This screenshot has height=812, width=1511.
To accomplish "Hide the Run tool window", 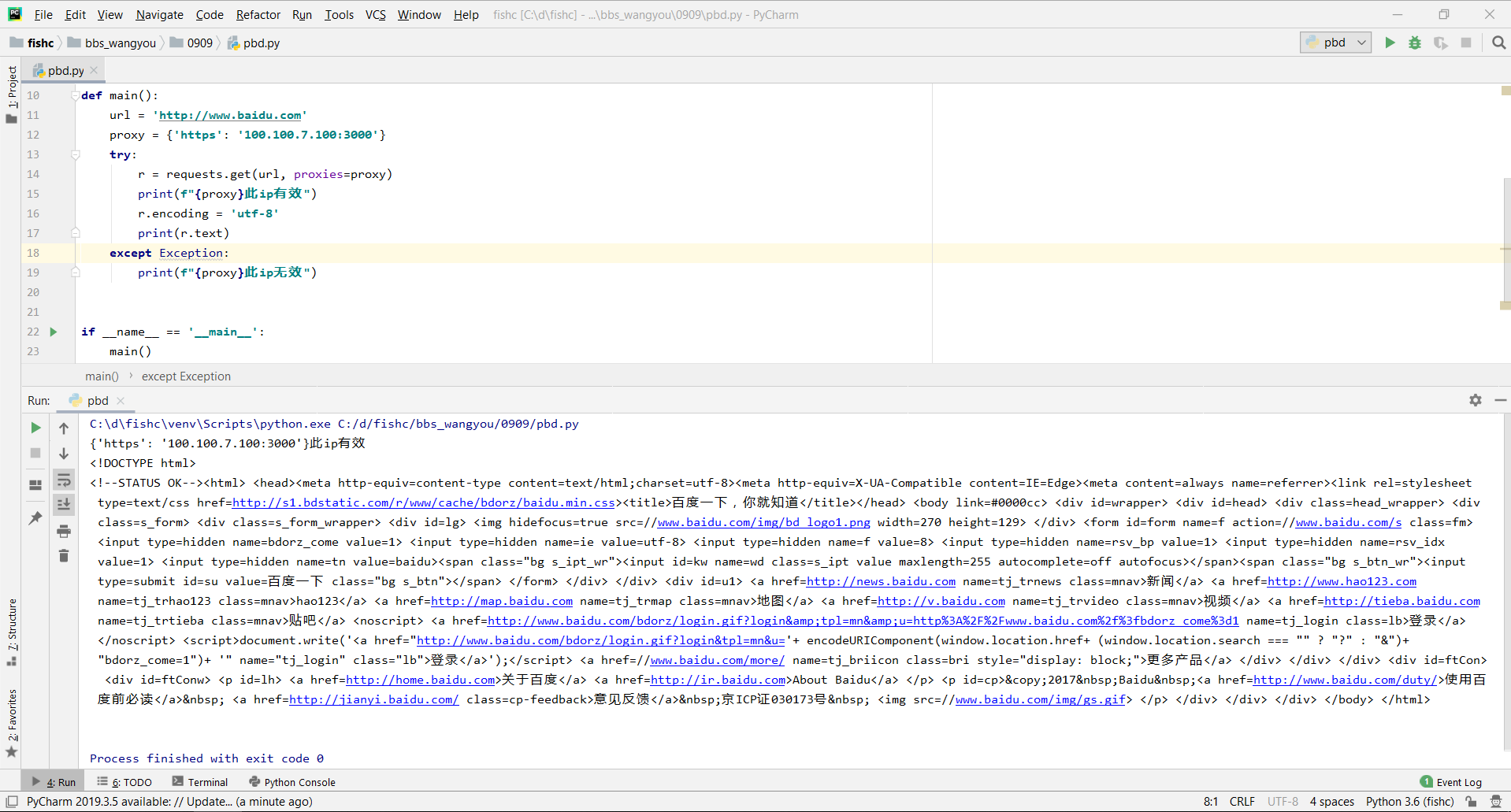I will pos(1500,400).
